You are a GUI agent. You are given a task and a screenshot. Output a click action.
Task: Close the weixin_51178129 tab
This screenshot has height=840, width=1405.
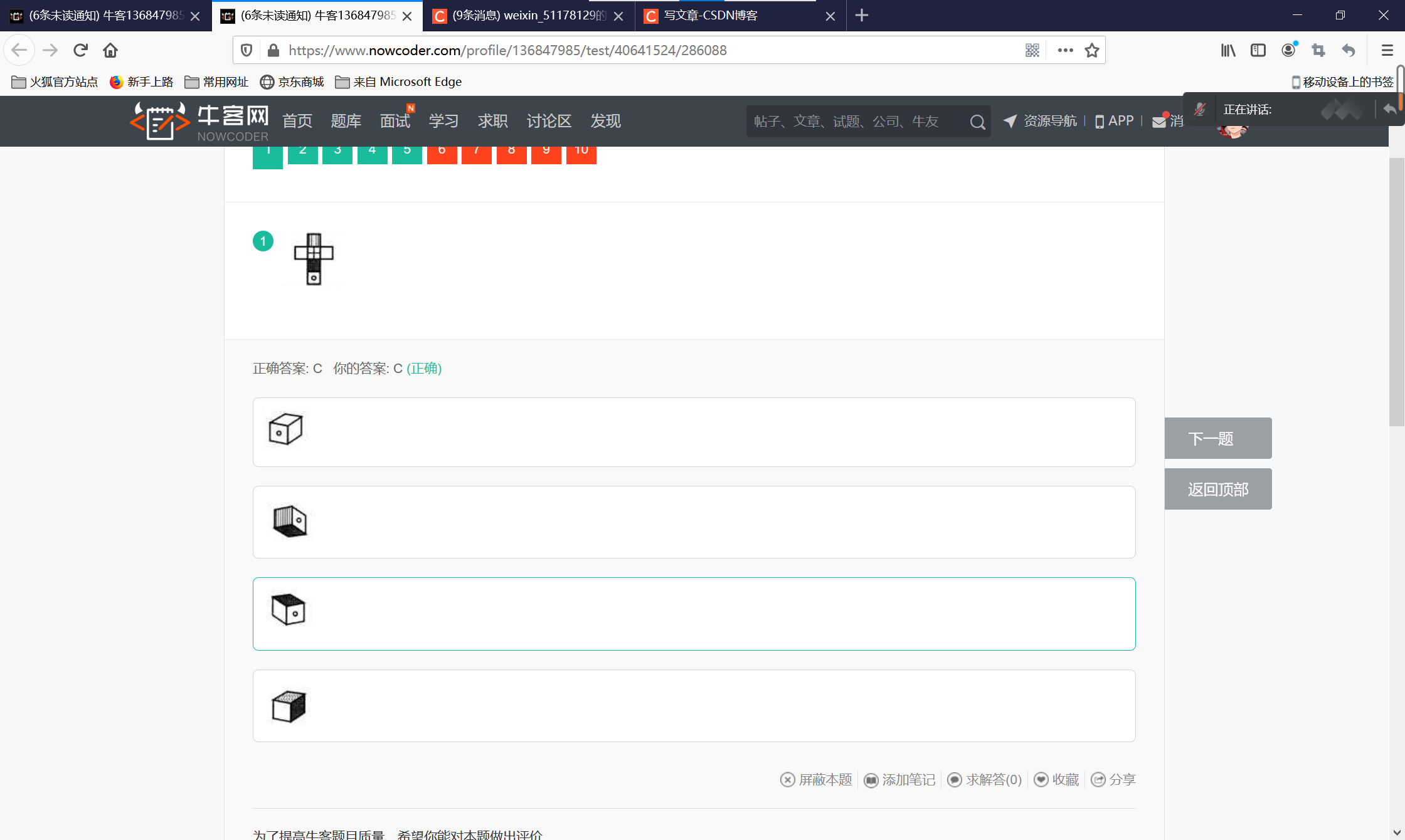coord(618,16)
